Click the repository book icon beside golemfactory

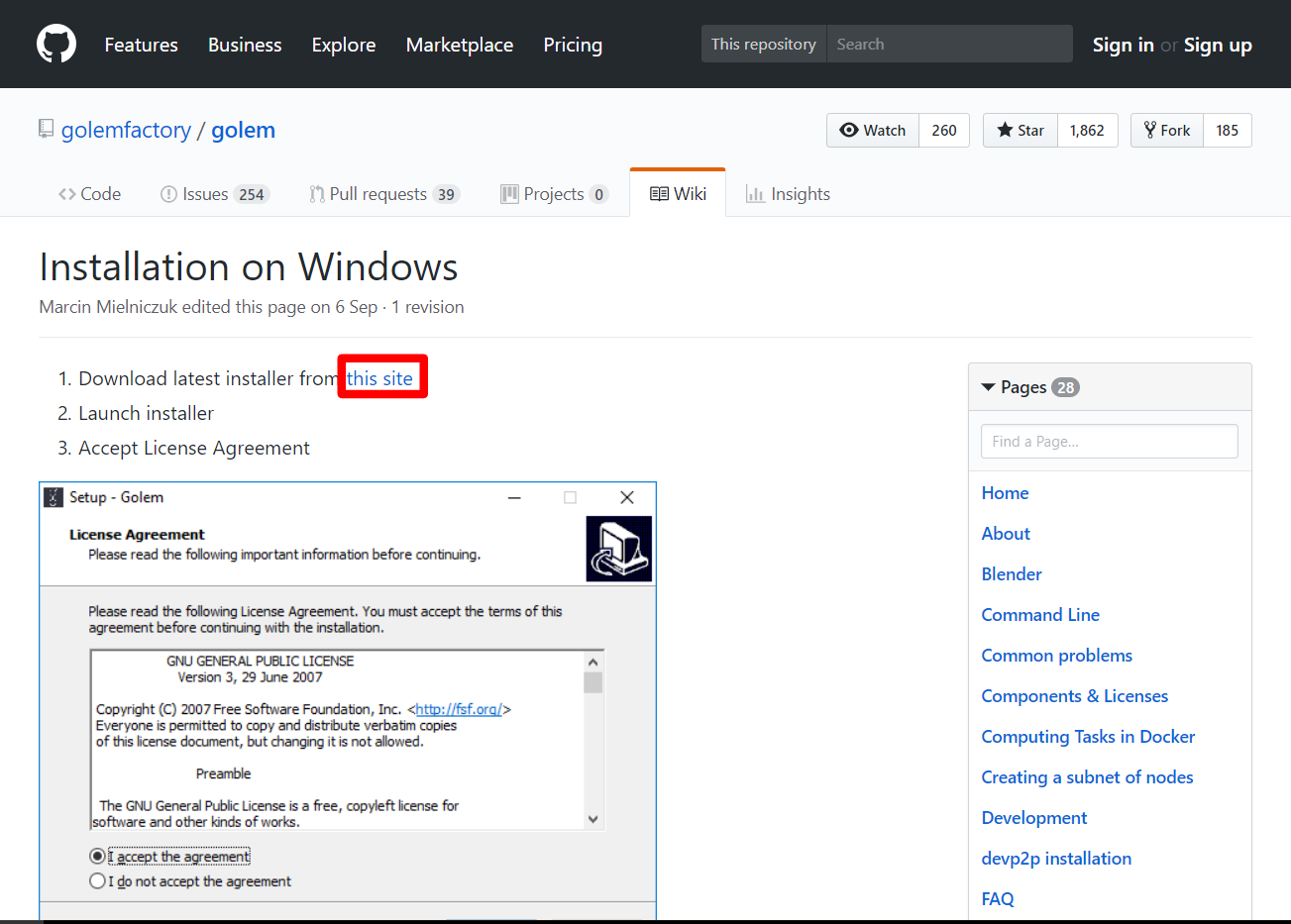click(46, 130)
